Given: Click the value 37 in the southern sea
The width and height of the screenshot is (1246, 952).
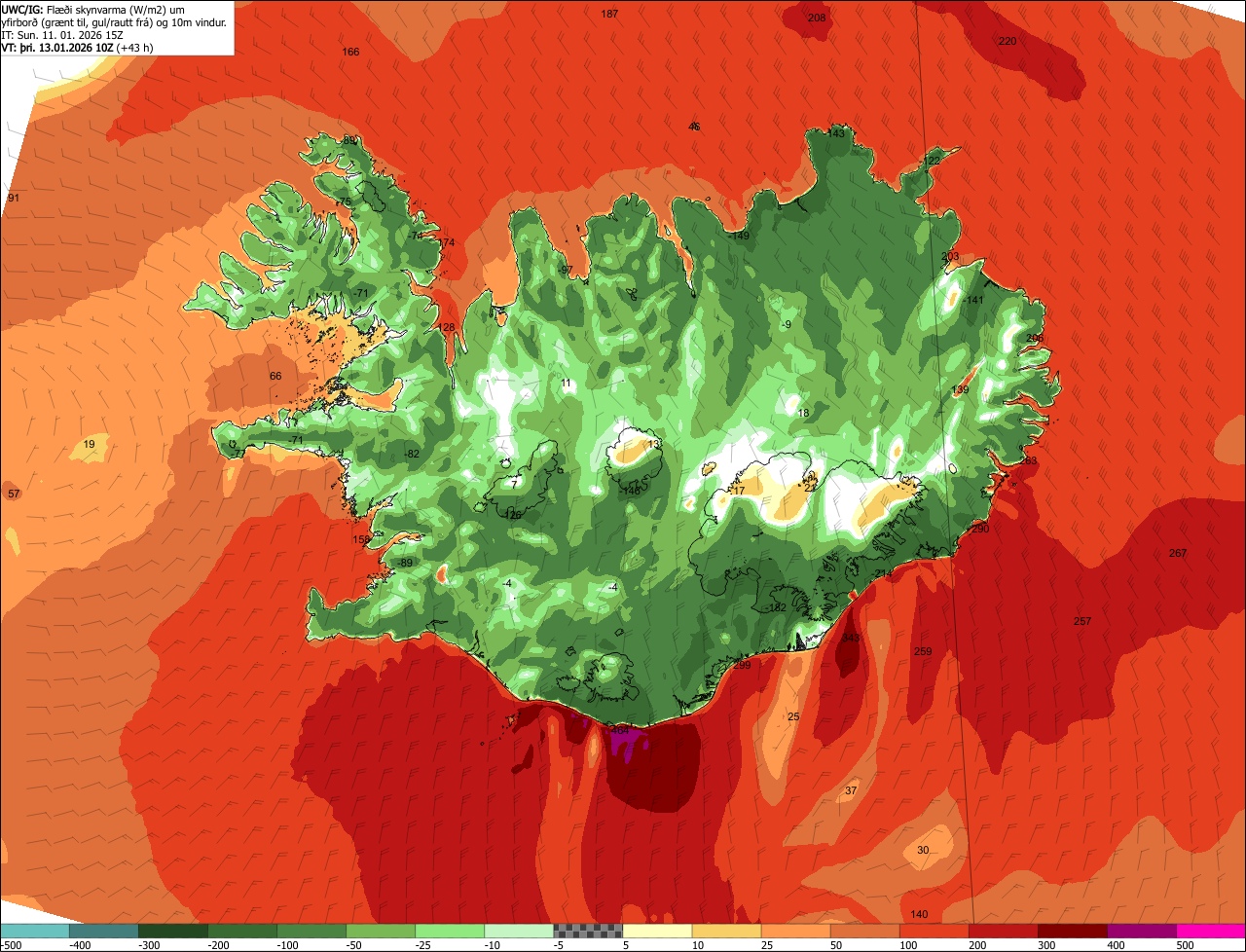Looking at the screenshot, I should 851,789.
